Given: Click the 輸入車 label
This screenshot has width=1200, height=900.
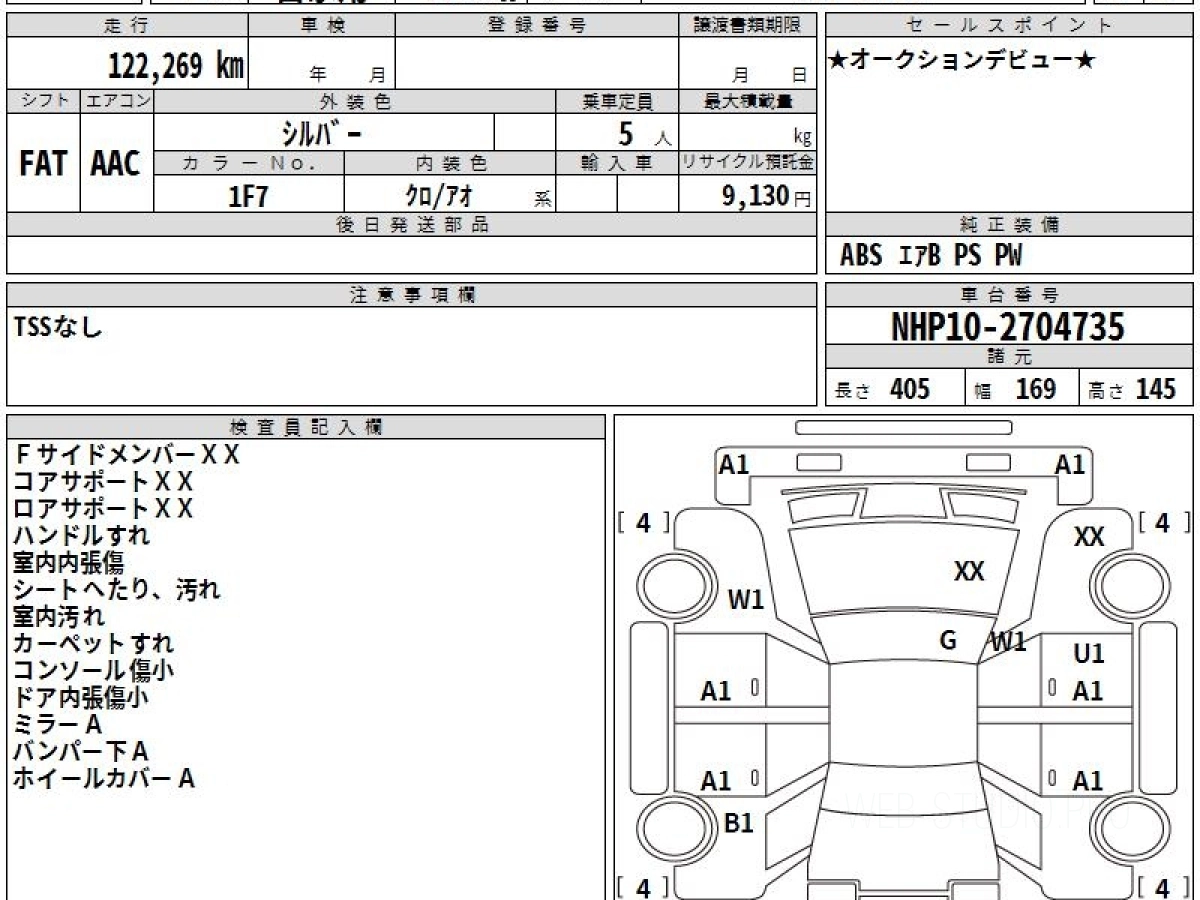Looking at the screenshot, I should click(617, 163).
